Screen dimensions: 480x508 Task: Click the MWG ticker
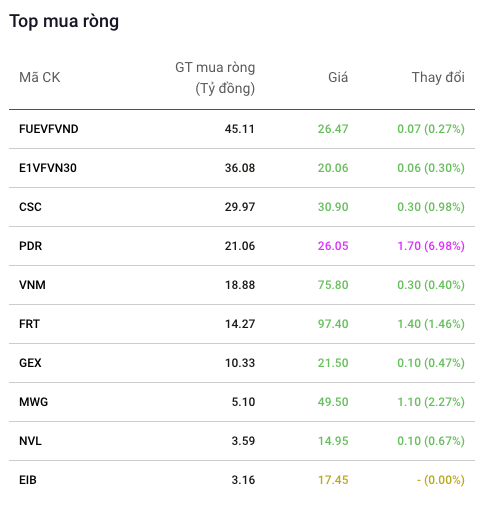tap(34, 402)
